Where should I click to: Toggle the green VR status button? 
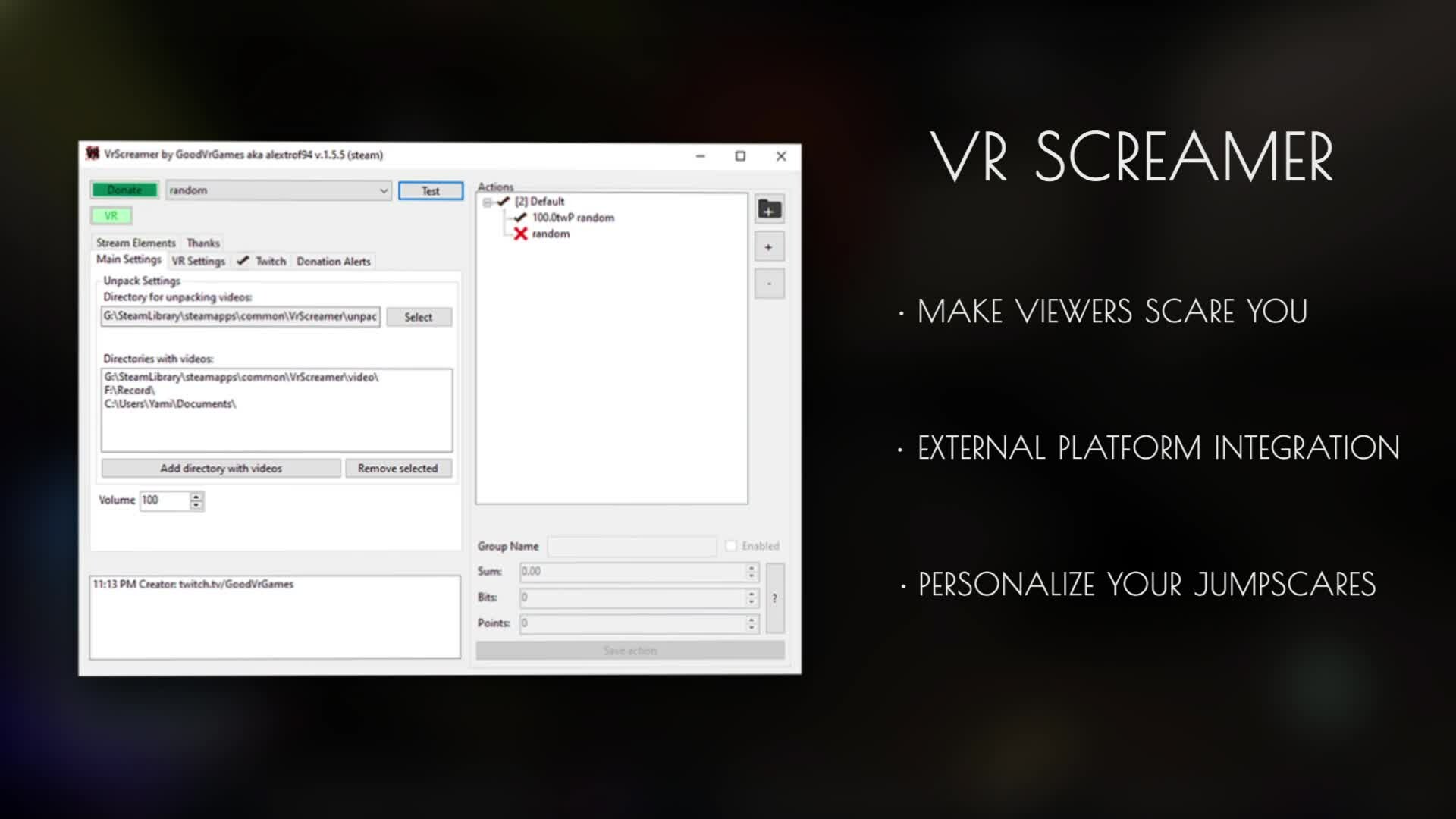(111, 216)
